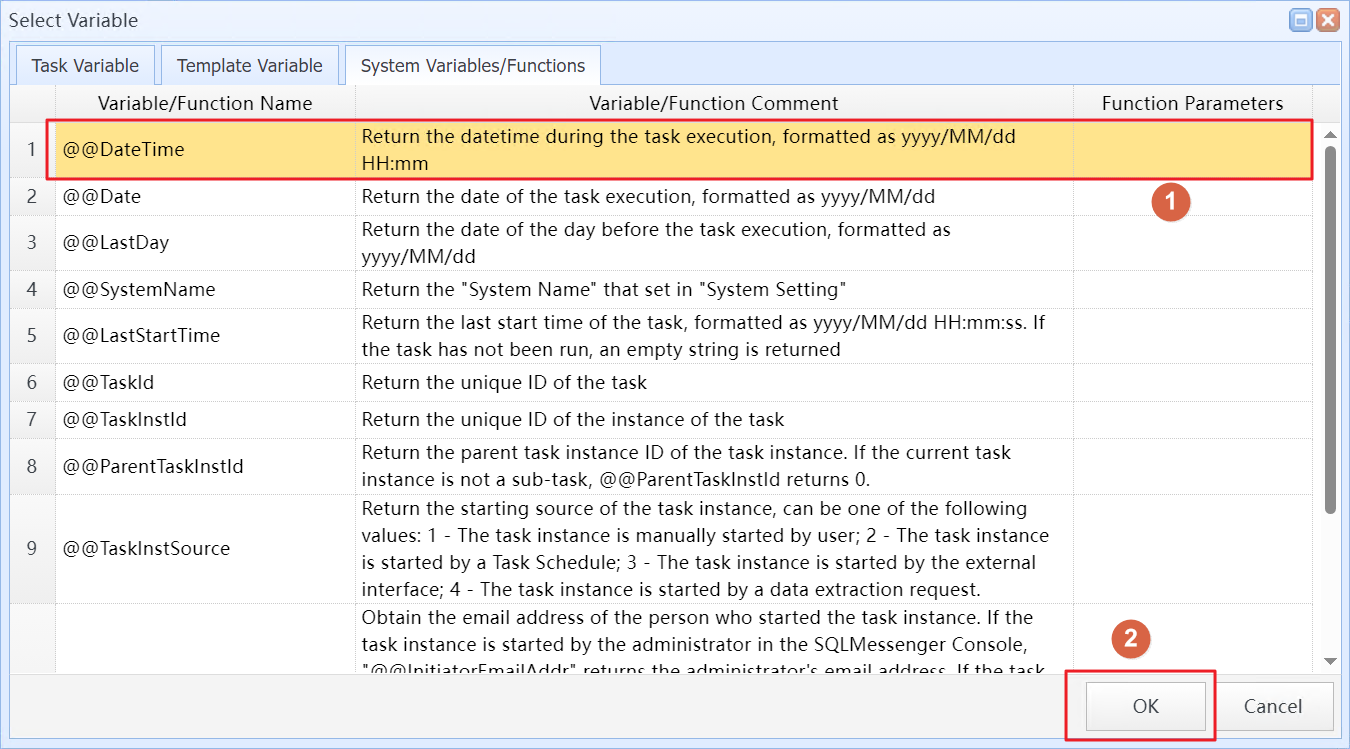Click the @@DateTime comment about yyyy/MM/dd HH:mm
The image size is (1350, 749).
click(x=688, y=150)
